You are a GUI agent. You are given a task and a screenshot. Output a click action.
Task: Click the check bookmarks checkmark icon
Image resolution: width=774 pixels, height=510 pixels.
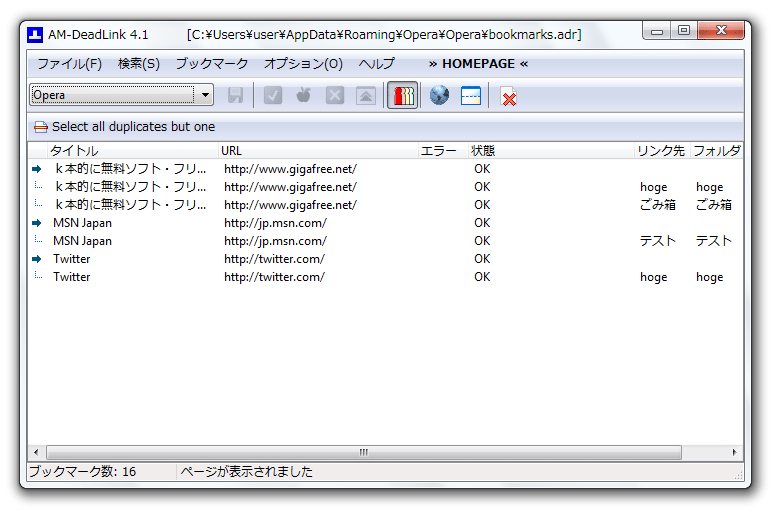272,95
